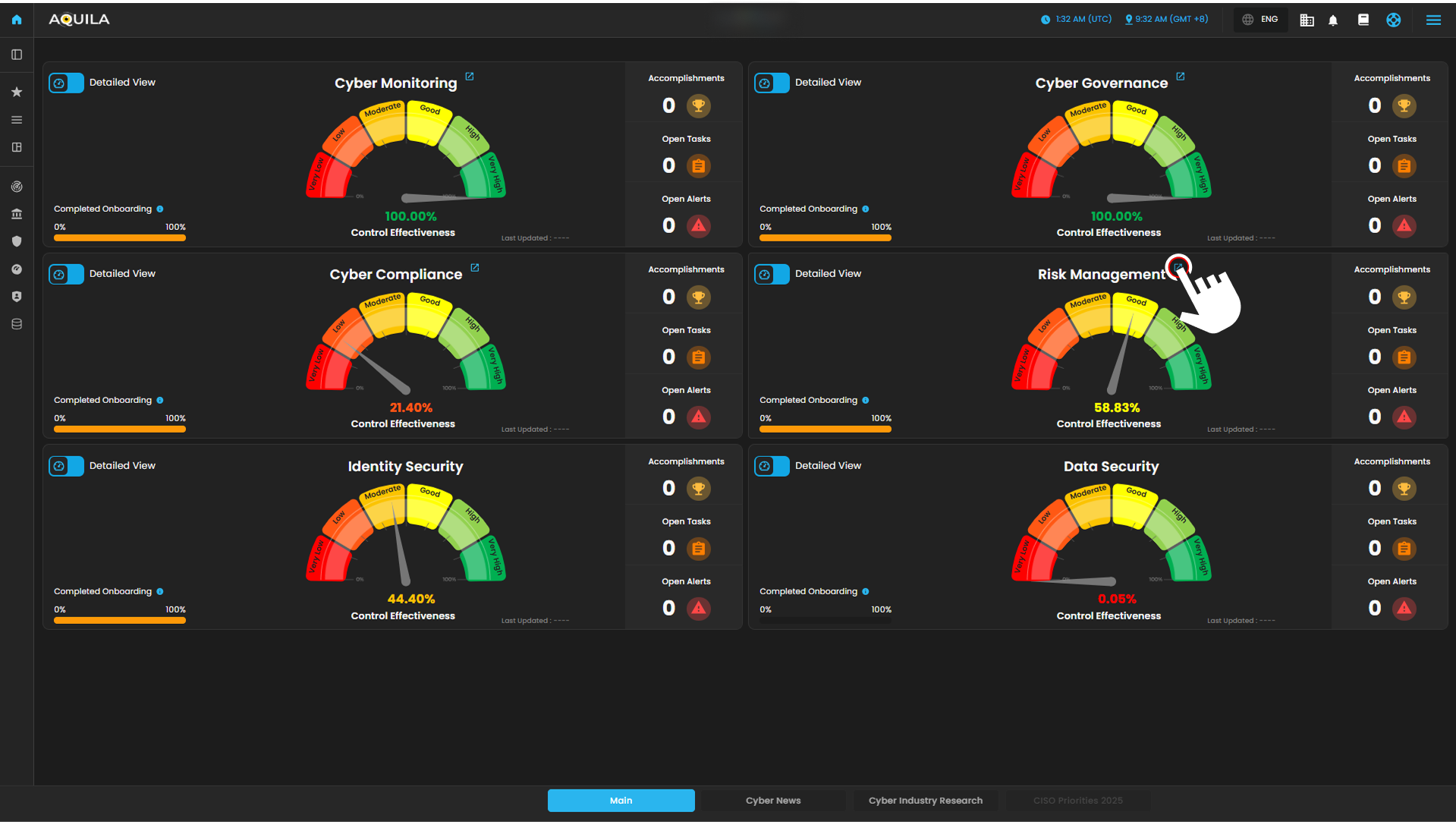Click the bank building icon in the sidebar

click(x=17, y=214)
